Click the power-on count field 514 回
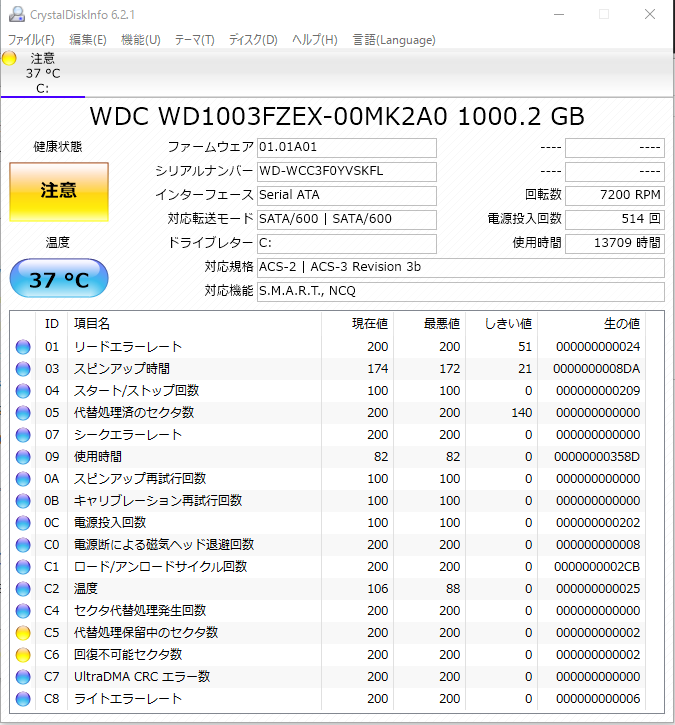This screenshot has height=725, width=675. 615,220
